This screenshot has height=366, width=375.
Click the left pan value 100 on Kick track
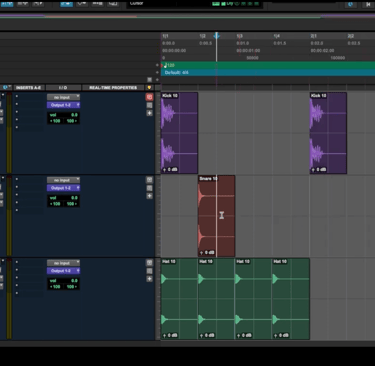coord(55,121)
